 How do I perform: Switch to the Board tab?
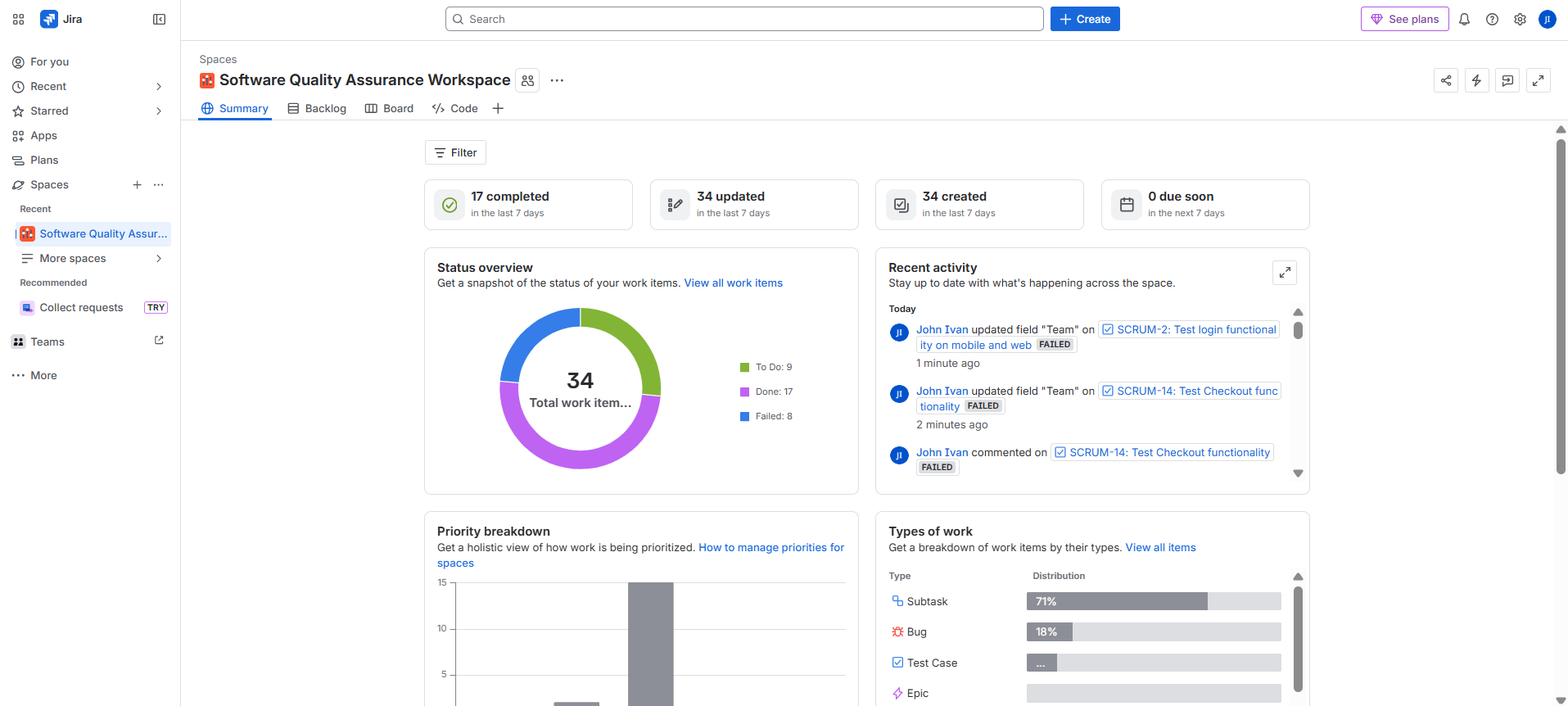tap(389, 108)
